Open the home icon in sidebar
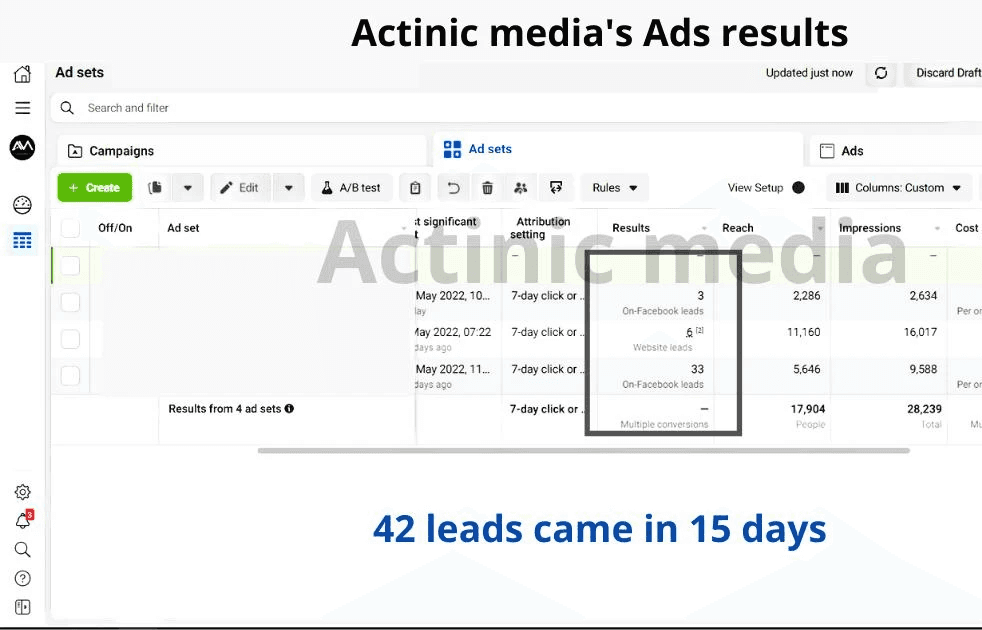The image size is (982, 630). point(23,74)
